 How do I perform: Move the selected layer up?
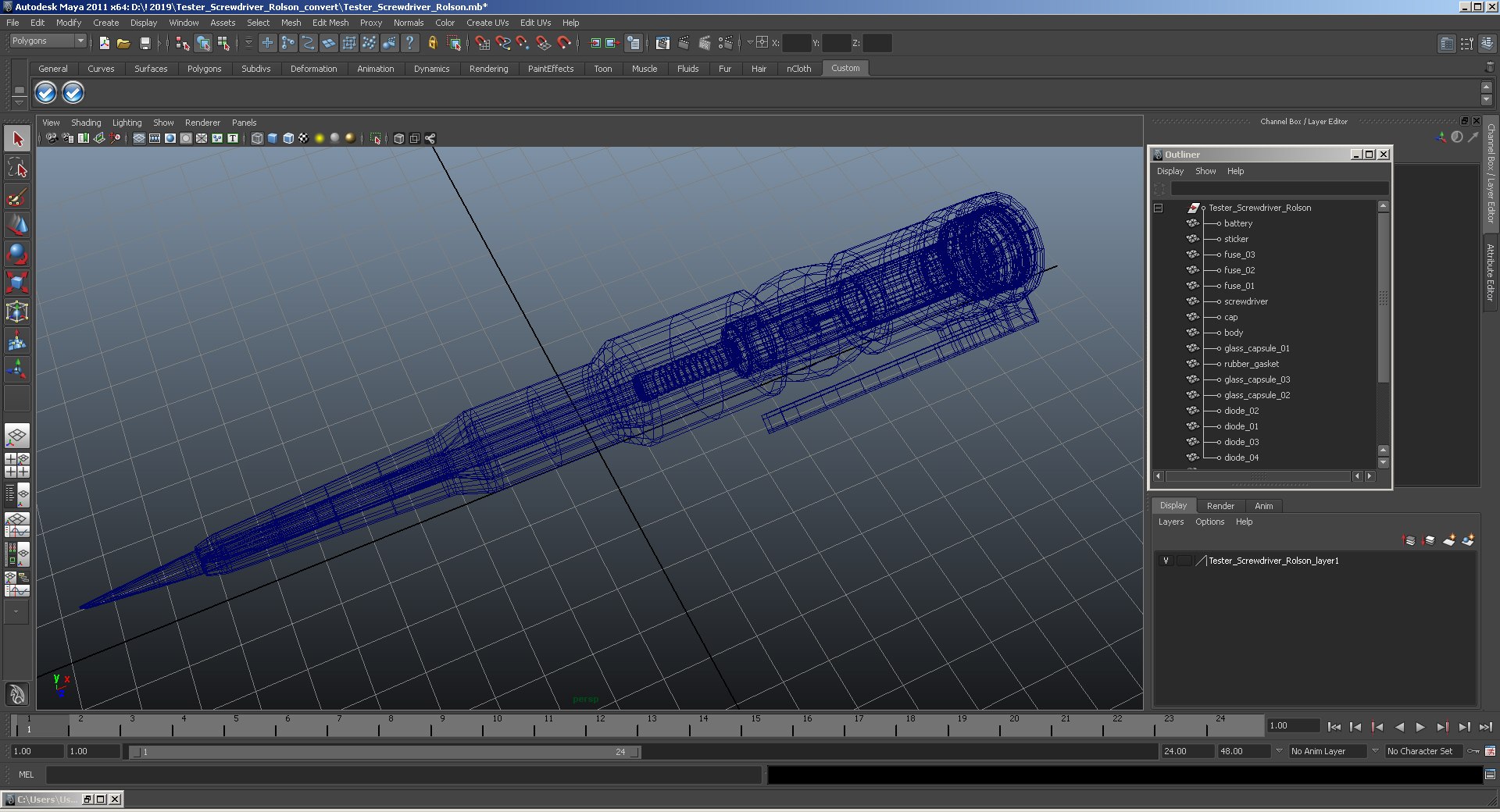click(1409, 540)
